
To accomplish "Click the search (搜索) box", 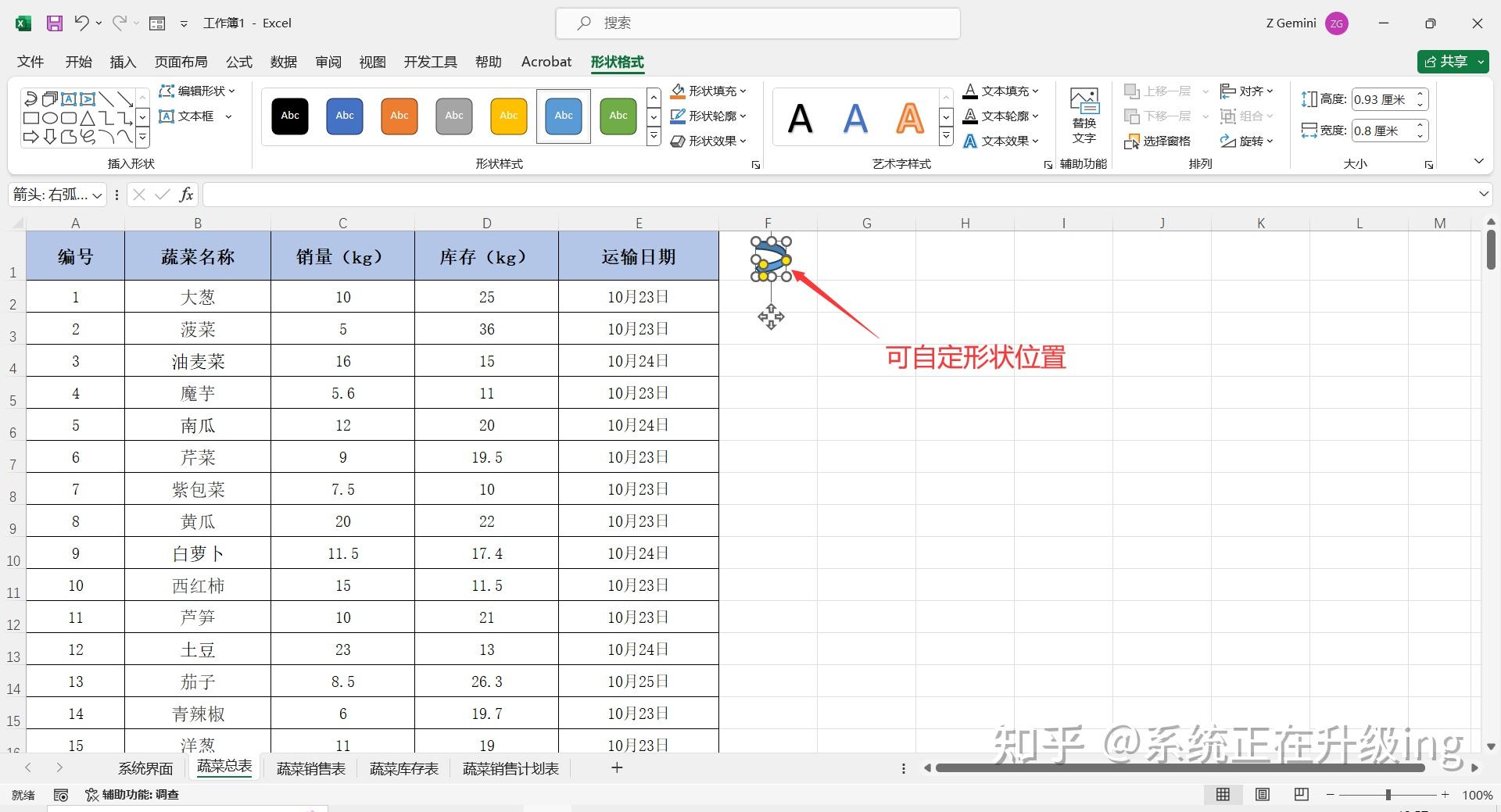I will pyautogui.click(x=758, y=23).
